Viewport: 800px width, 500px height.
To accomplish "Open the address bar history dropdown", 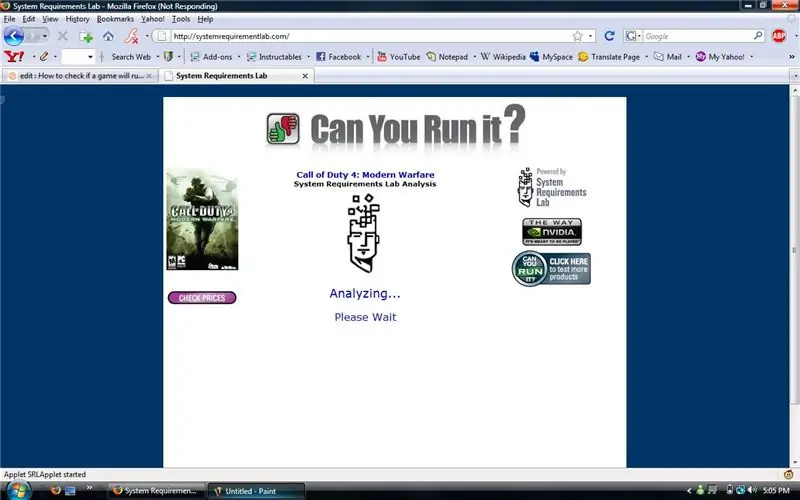I will click(x=590, y=36).
